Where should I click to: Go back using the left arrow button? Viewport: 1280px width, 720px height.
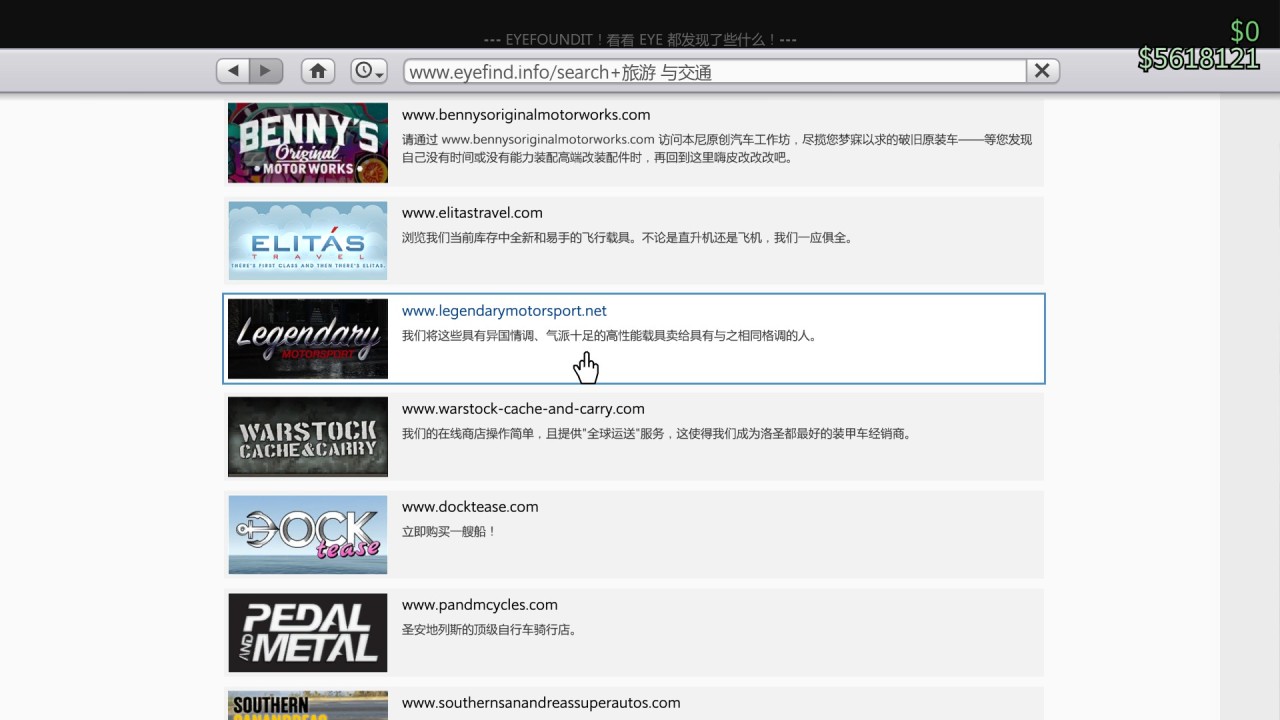[x=233, y=71]
